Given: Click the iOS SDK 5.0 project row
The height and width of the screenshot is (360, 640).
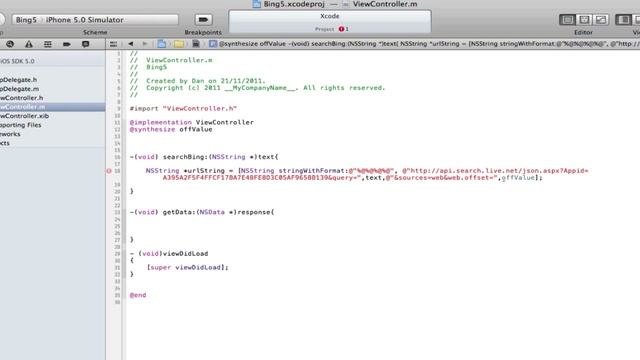Looking at the screenshot, I should click(x=17, y=61).
